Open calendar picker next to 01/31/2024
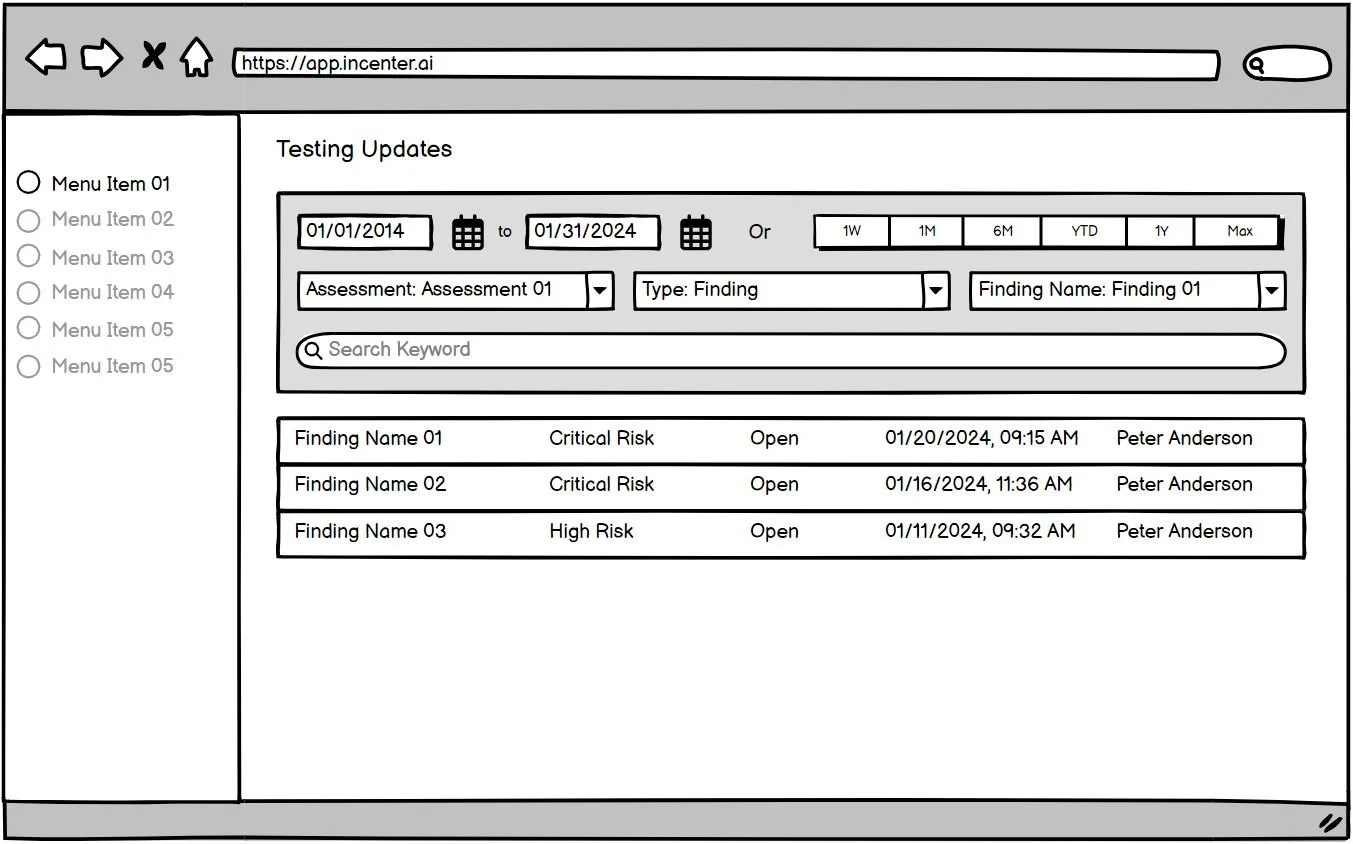This screenshot has width=1353, height=844. tap(696, 233)
